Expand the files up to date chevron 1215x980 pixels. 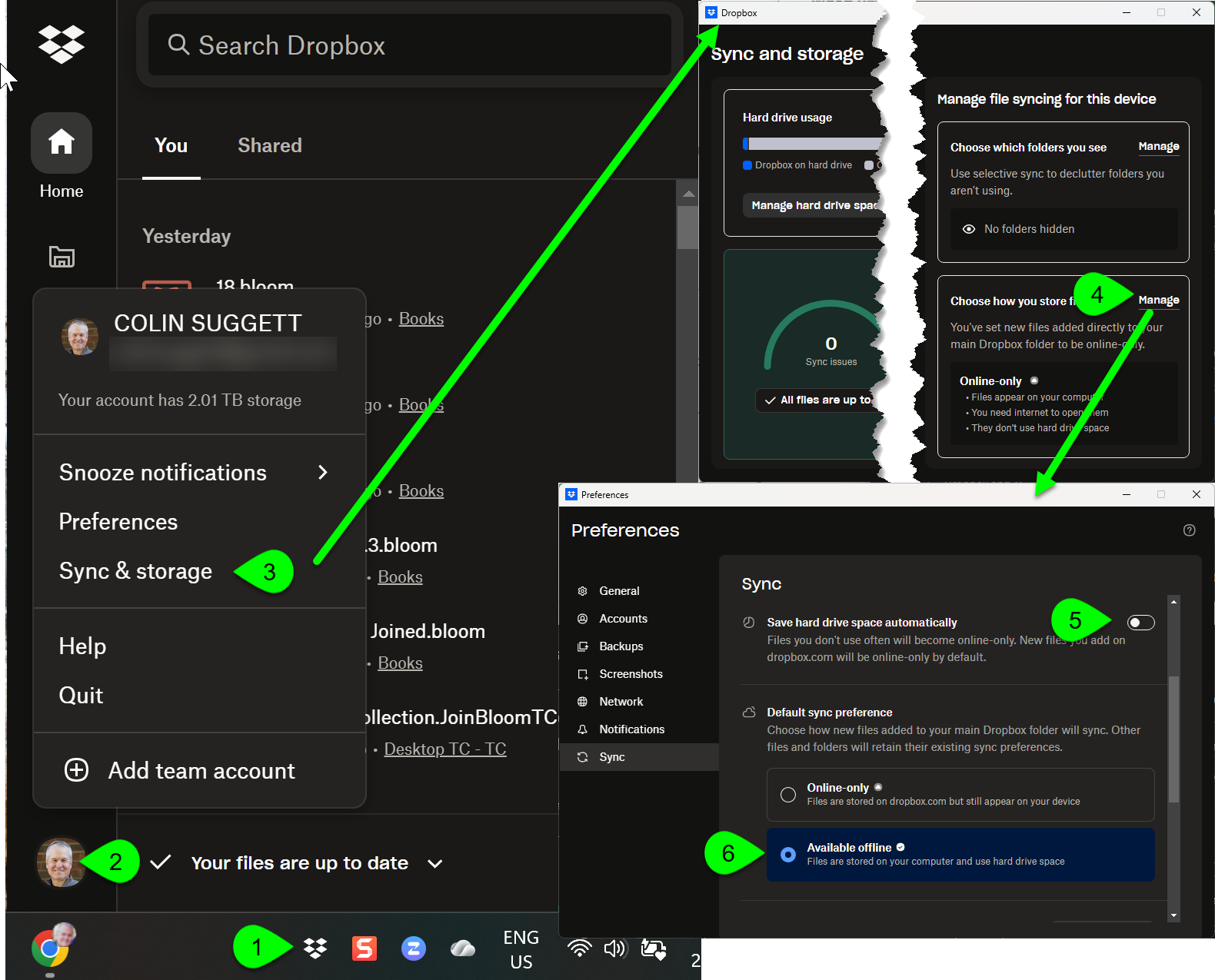(x=434, y=864)
